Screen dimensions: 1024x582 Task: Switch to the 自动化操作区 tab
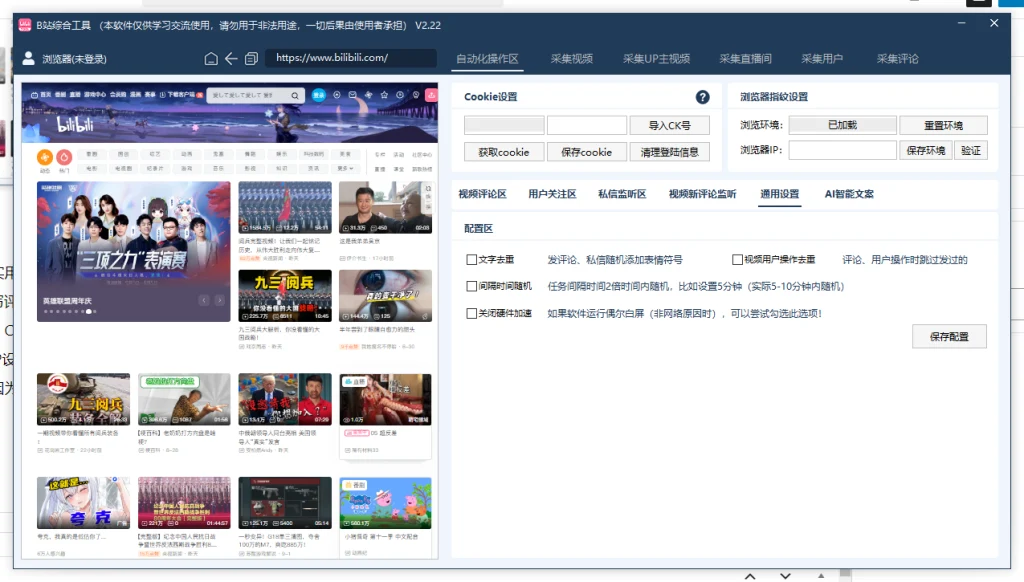(487, 59)
